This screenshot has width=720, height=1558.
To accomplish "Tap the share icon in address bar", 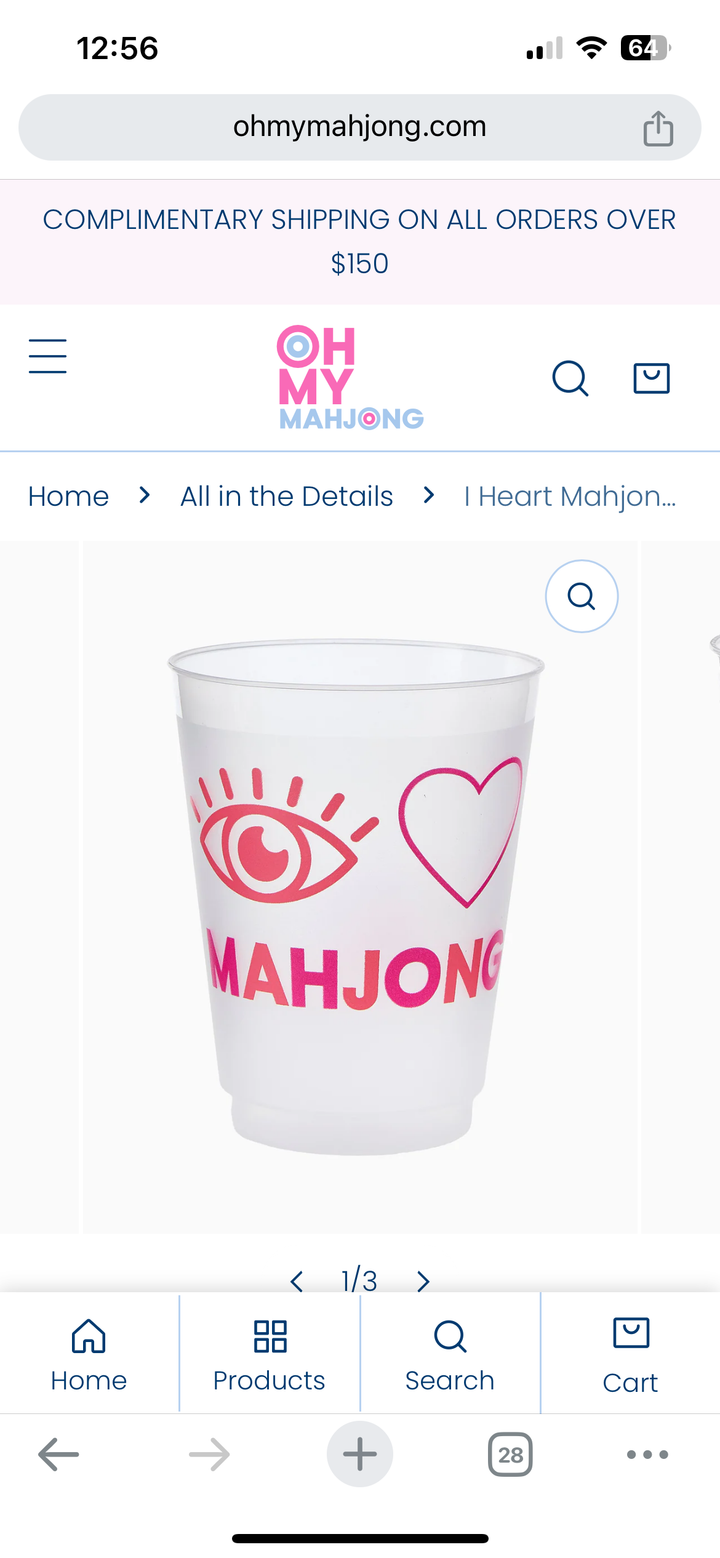I will pos(657,128).
